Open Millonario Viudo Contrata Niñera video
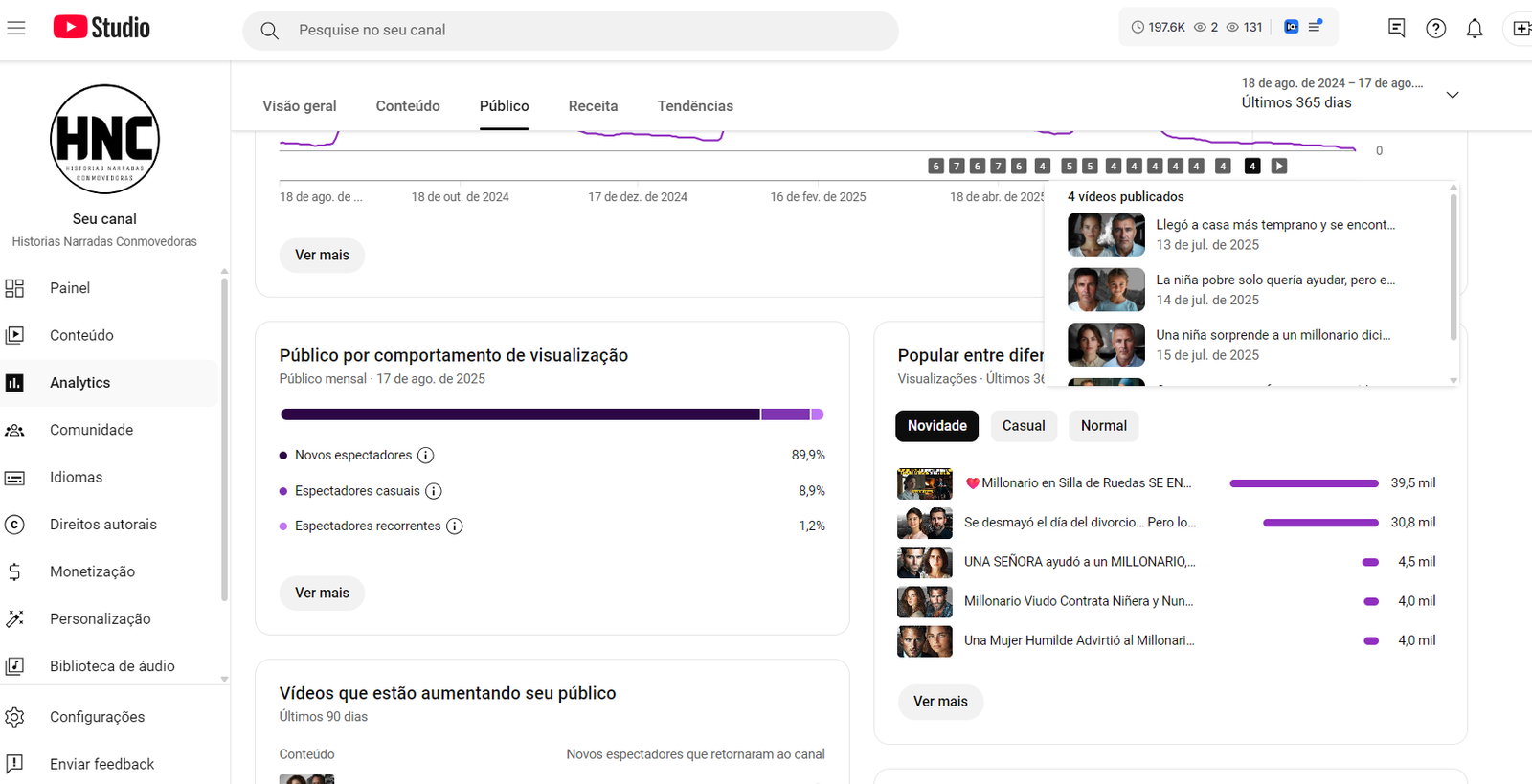This screenshot has width=1532, height=784. (x=1079, y=601)
